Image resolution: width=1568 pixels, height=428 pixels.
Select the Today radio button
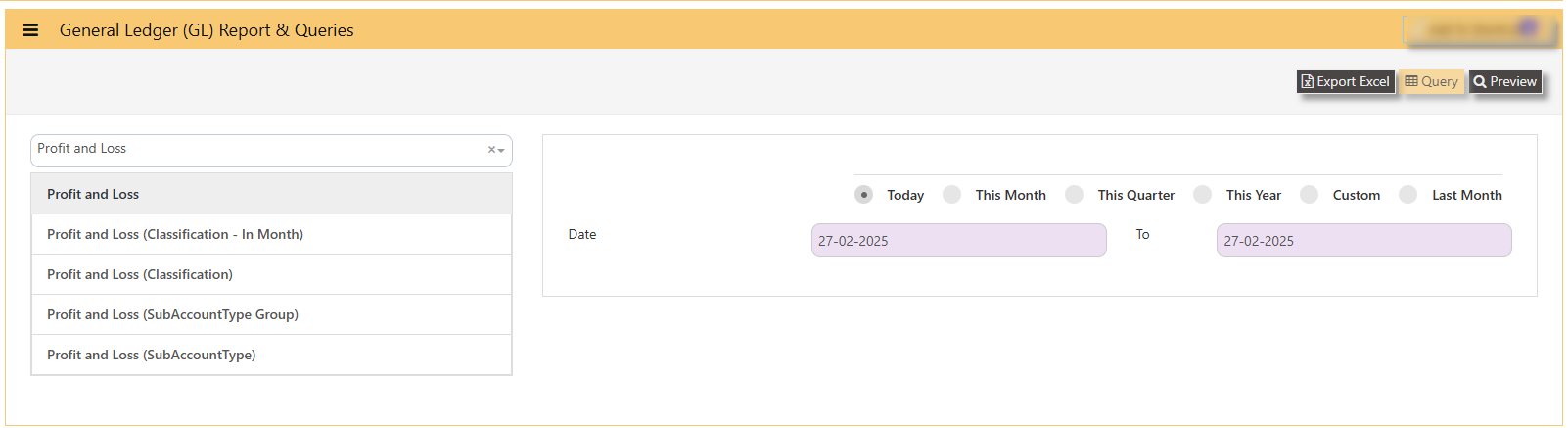863,195
